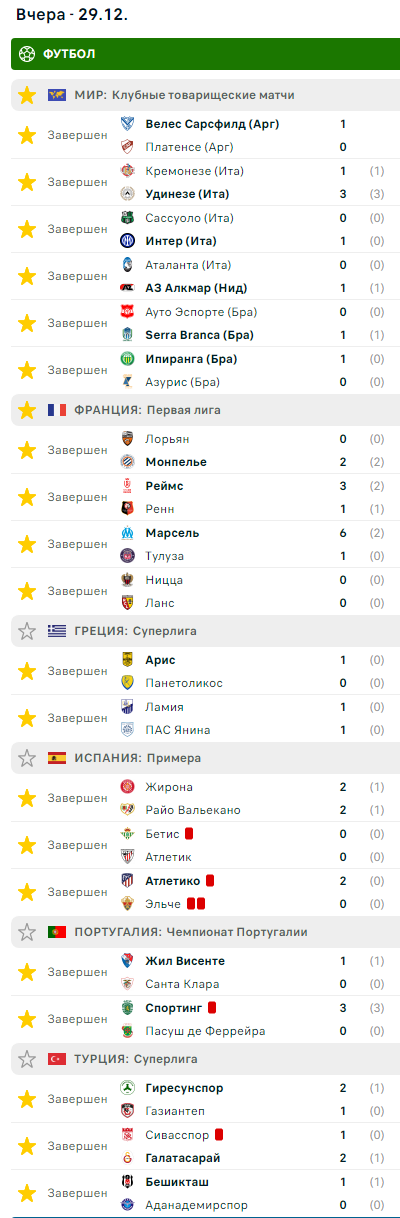Toggle favorite star for Greece Superleague
The image size is (400, 1218).
[27, 630]
